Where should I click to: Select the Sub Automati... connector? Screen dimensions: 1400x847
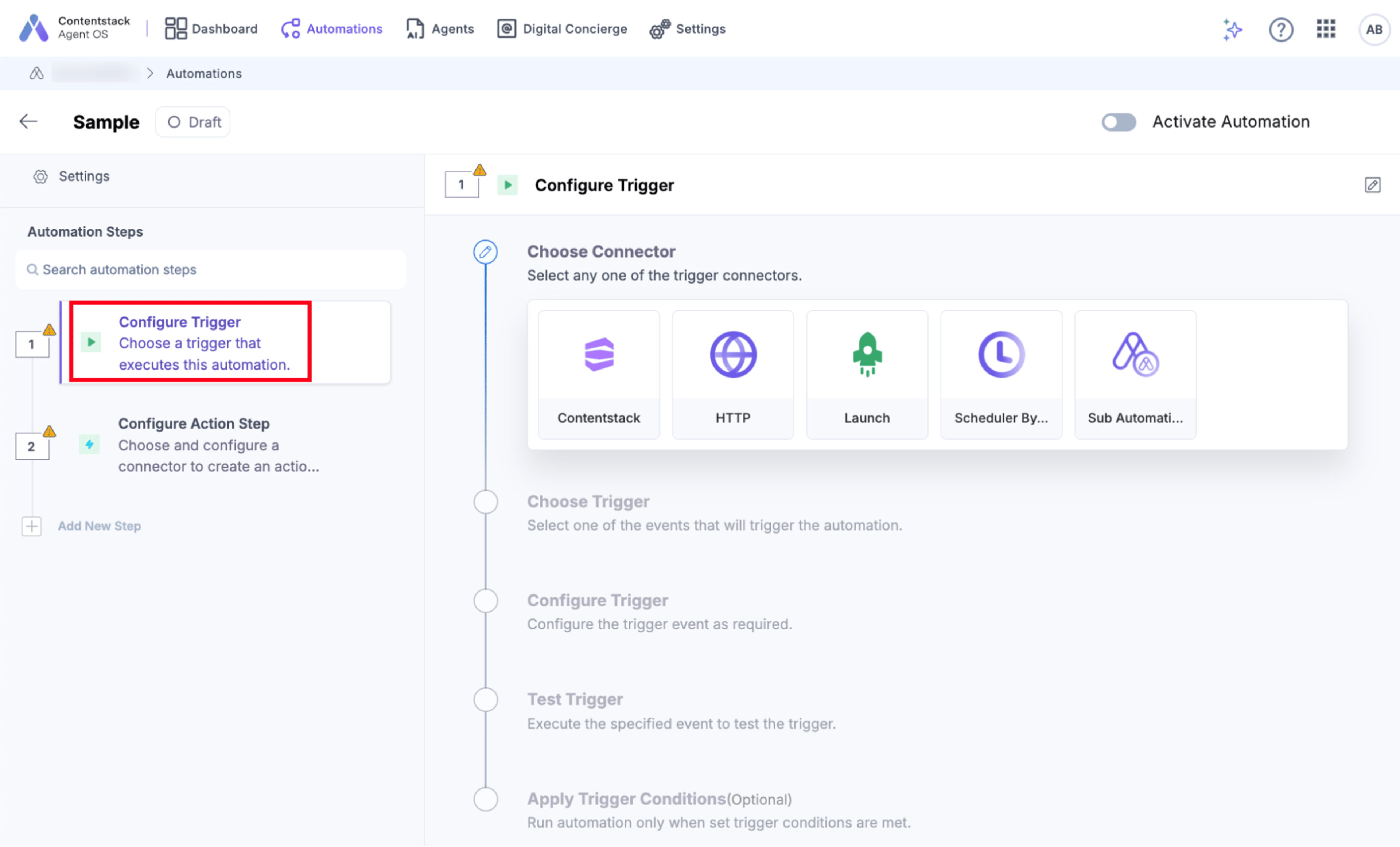(1135, 375)
